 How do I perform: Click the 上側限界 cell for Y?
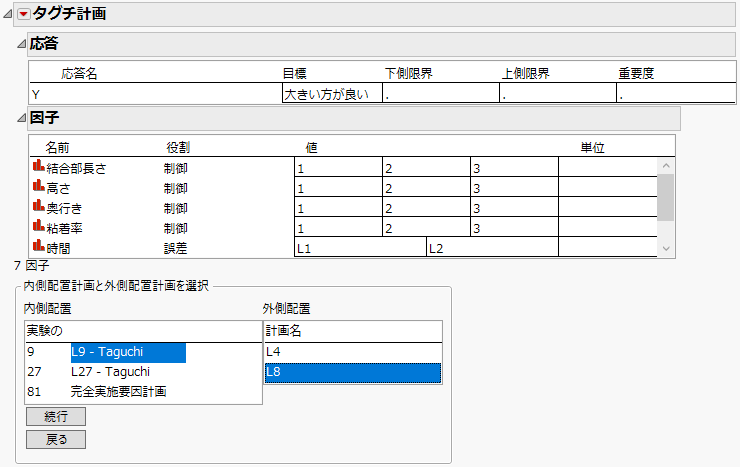point(558,94)
